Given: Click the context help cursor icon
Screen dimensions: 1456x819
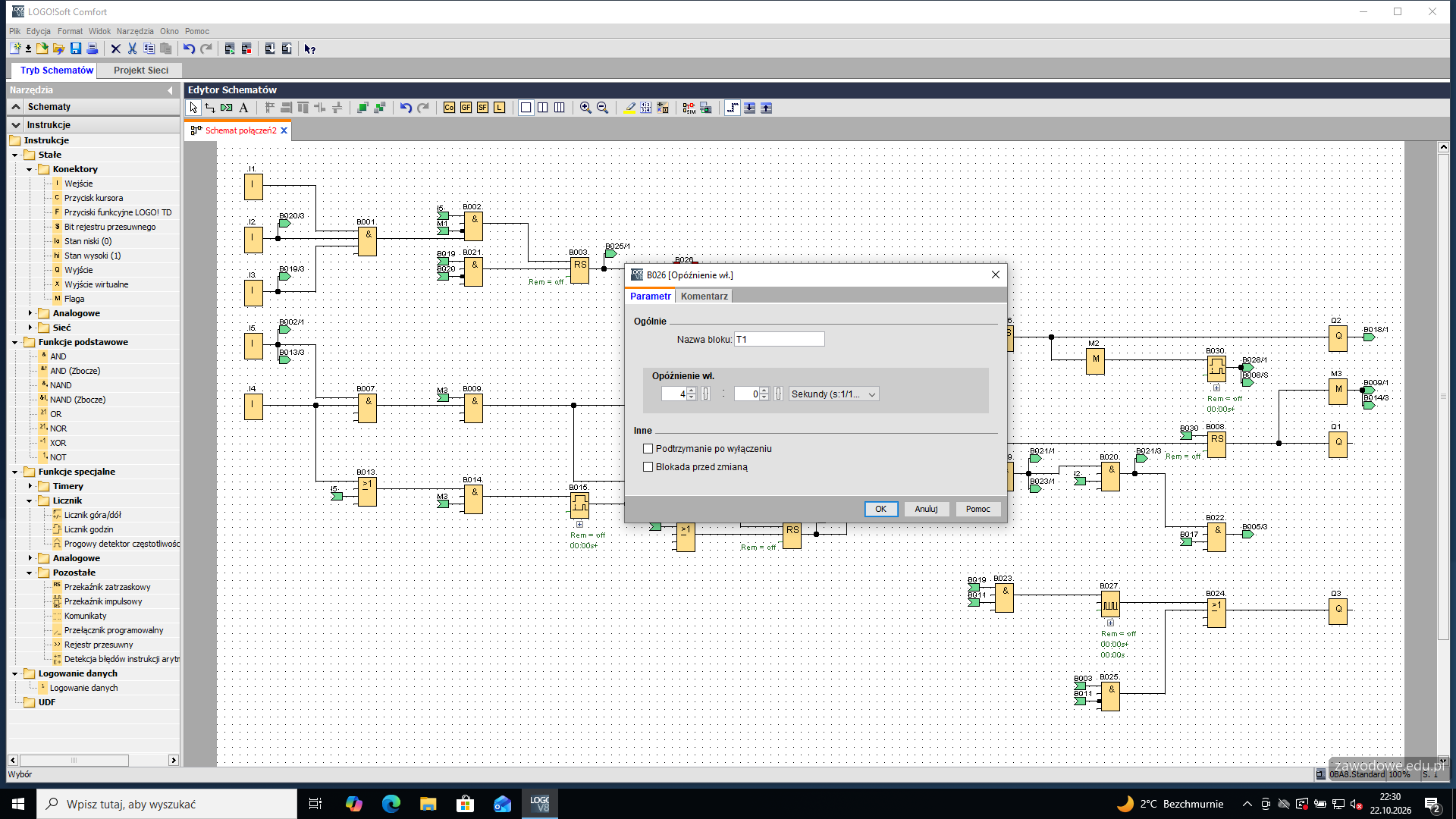Looking at the screenshot, I should [309, 49].
